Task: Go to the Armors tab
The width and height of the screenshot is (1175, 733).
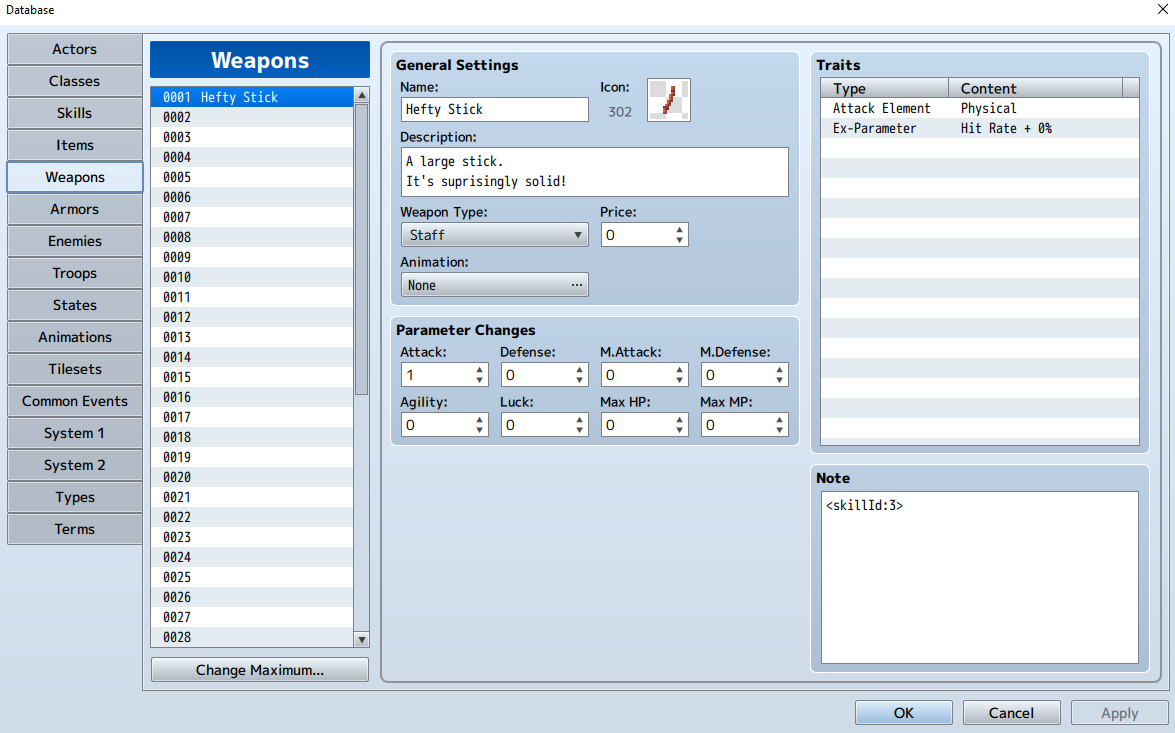Action: tap(75, 209)
